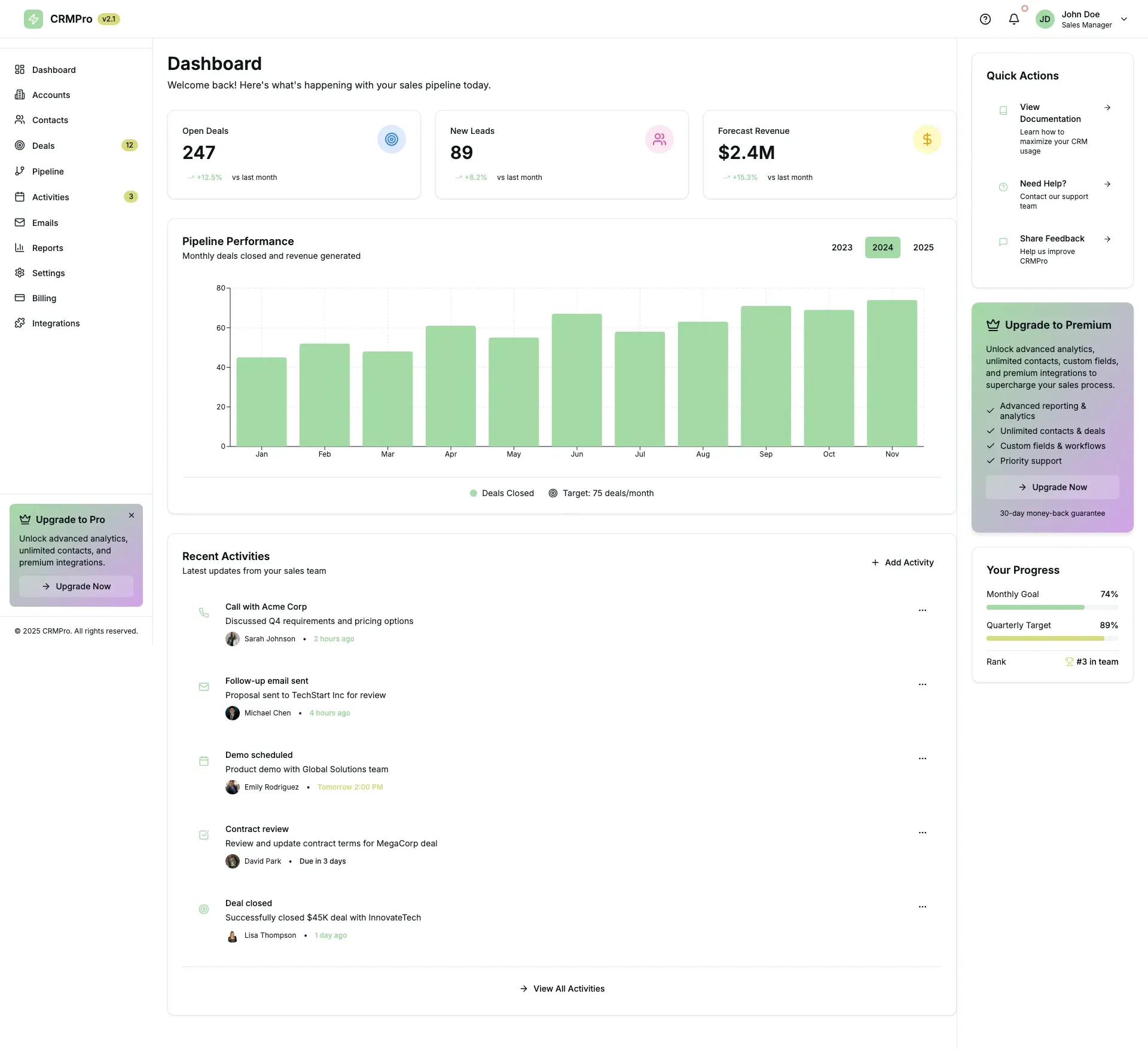This screenshot has height=1049, width=1148.
Task: Open the notifications bell
Action: 1013,19
